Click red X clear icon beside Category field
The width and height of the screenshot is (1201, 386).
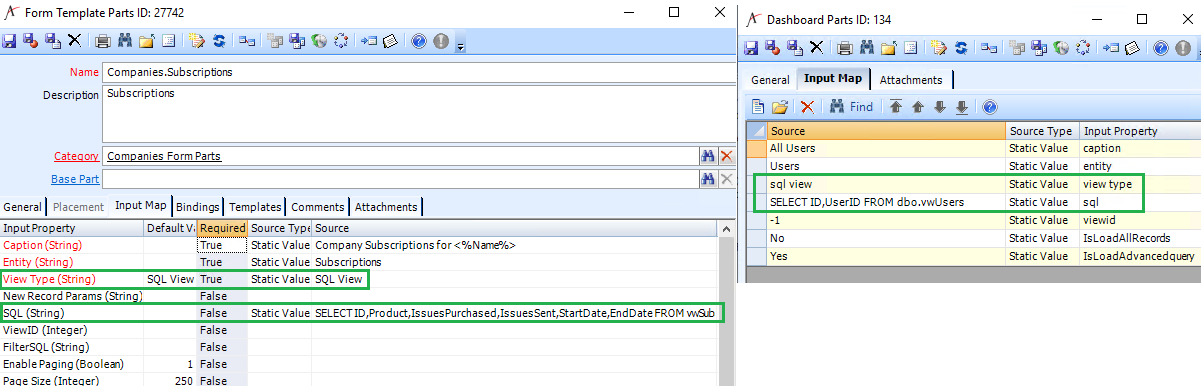pos(727,156)
